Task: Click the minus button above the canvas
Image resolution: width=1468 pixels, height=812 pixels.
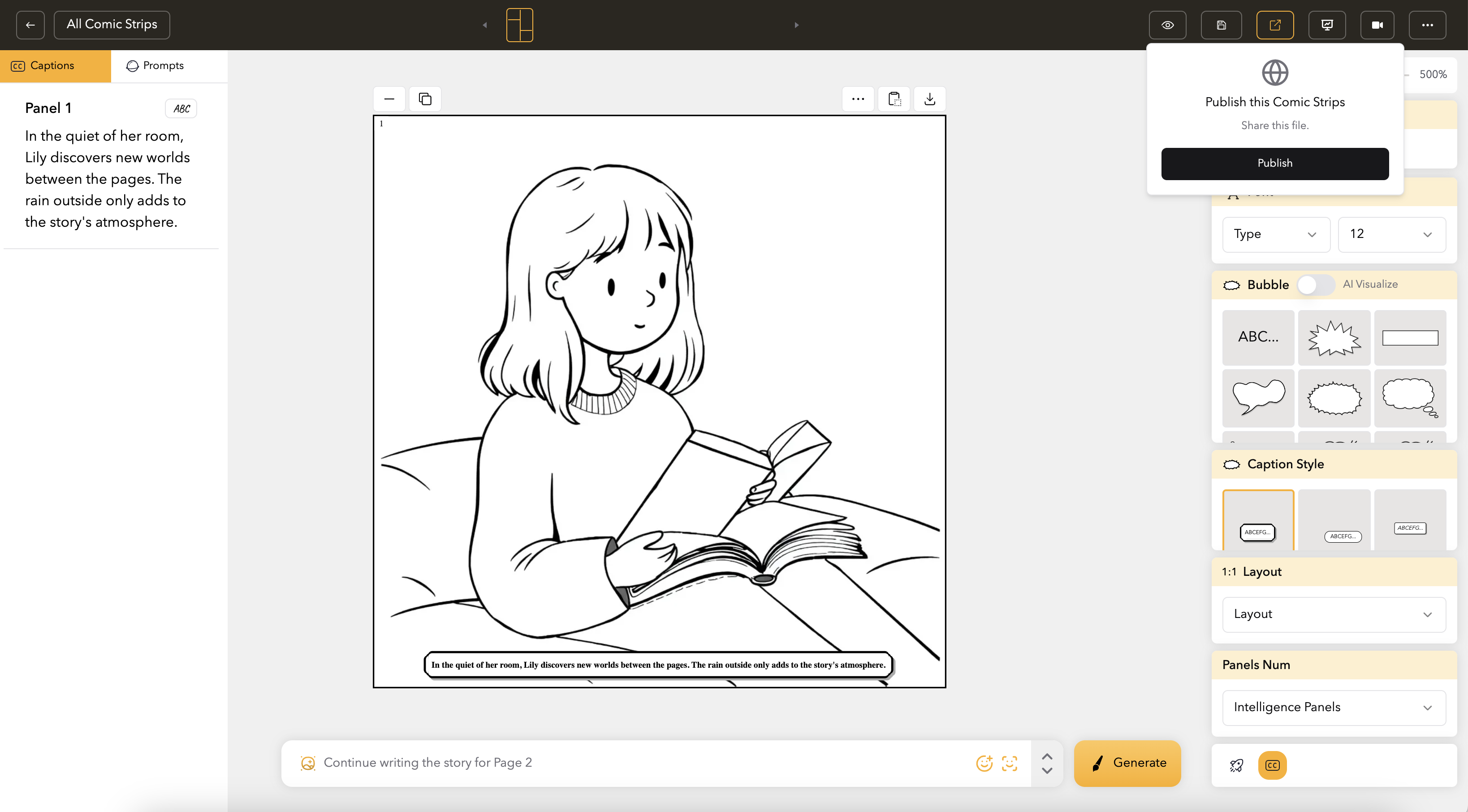Action: [389, 99]
